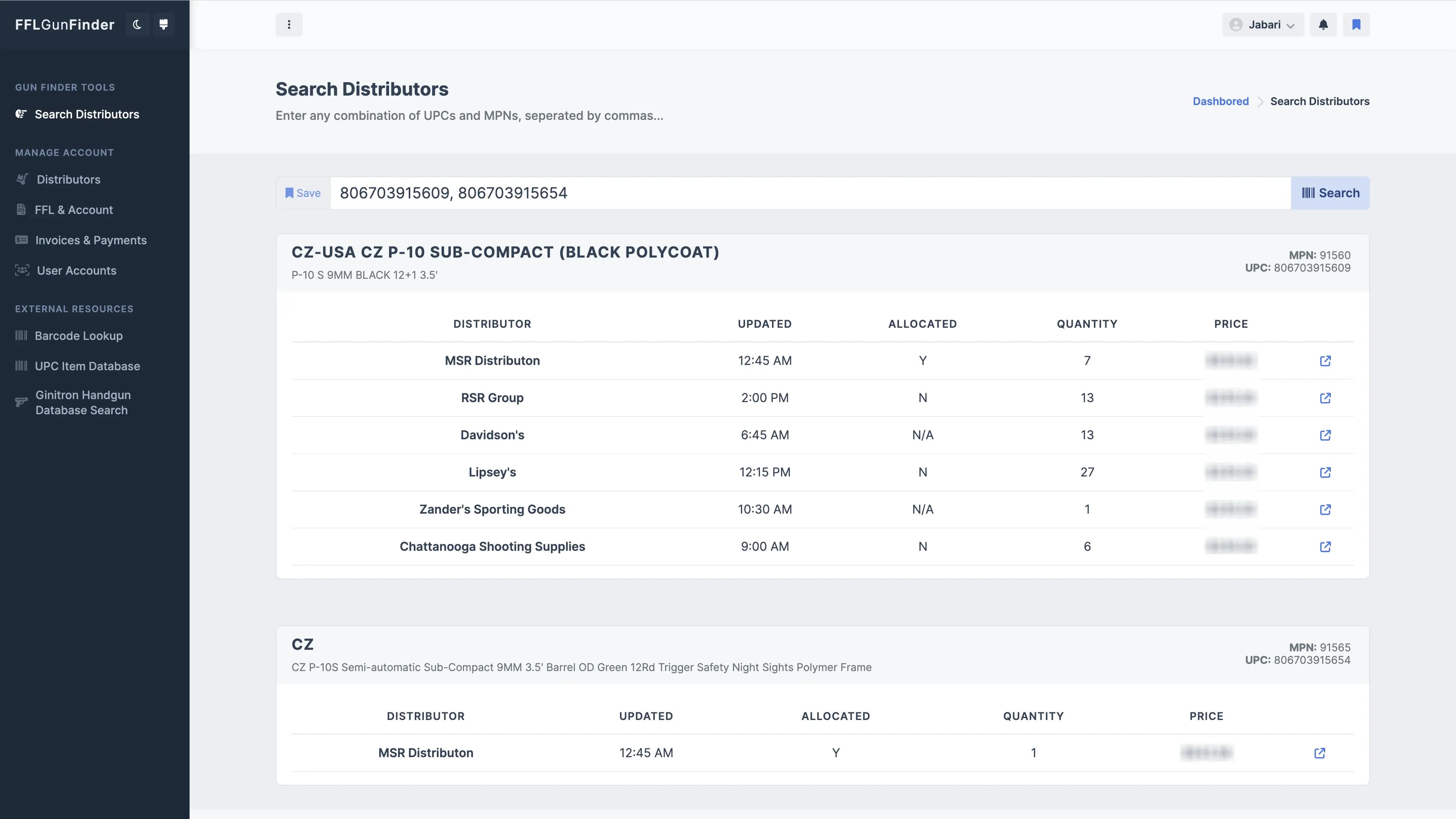Open Invoices & Payments menu item

(91, 240)
